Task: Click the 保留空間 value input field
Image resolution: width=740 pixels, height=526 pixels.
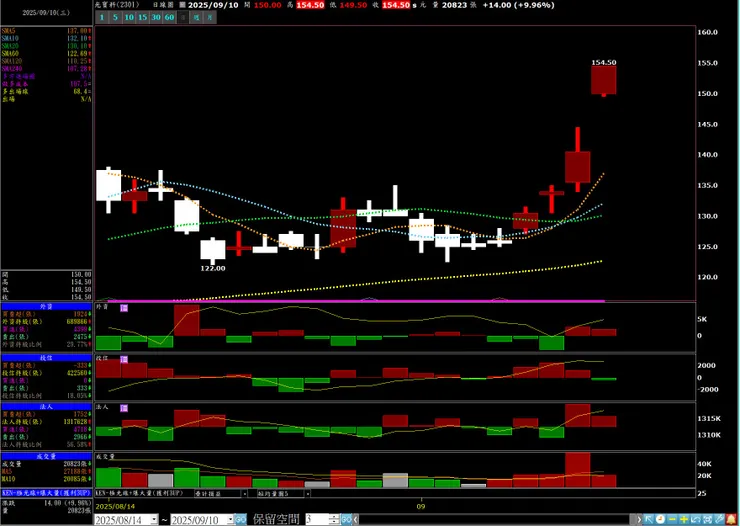Action: click(316, 519)
